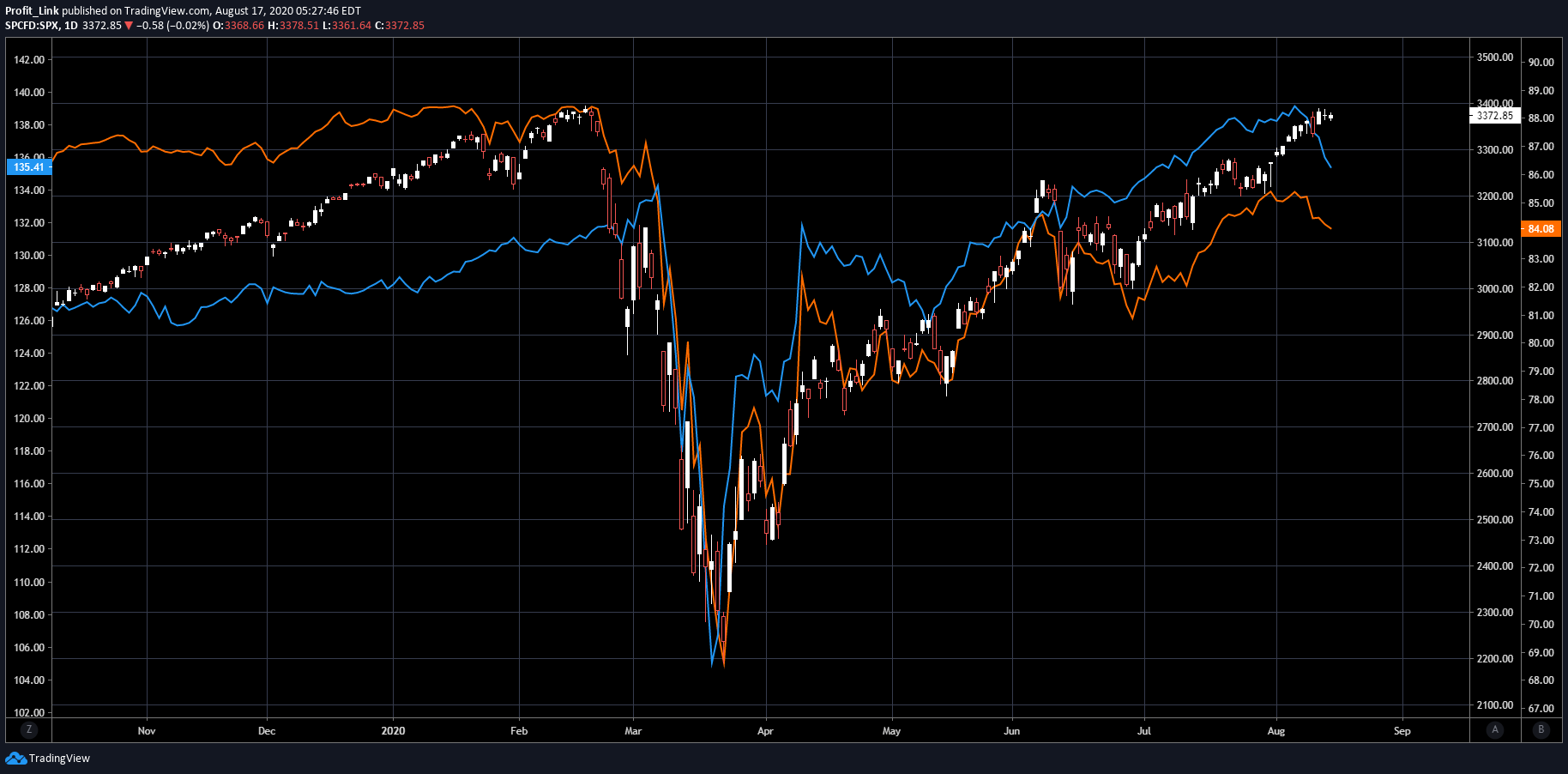
Task: Click the high value 3378.51
Action: tap(299, 25)
